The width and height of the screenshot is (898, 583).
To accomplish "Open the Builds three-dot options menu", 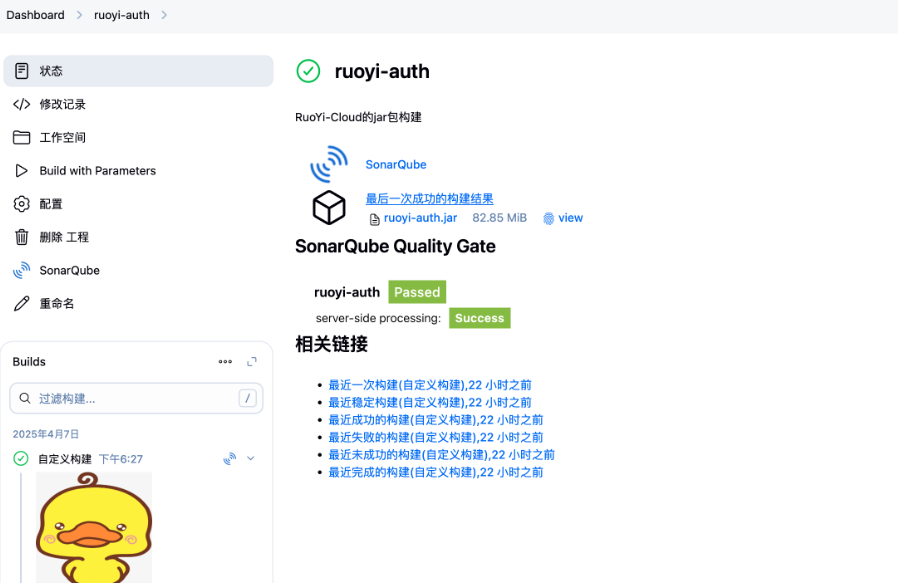I will pyautogui.click(x=225, y=362).
